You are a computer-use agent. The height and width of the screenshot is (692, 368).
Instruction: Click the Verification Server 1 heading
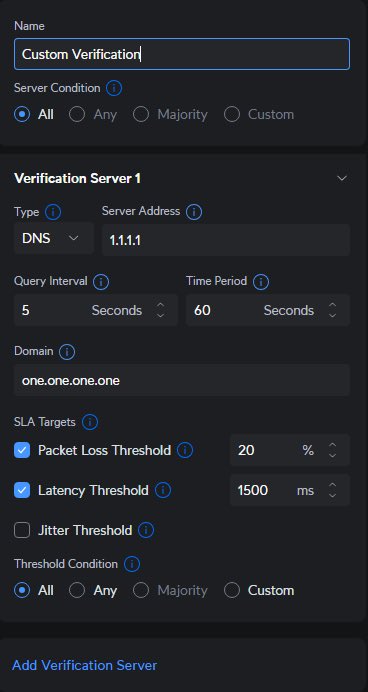click(78, 178)
